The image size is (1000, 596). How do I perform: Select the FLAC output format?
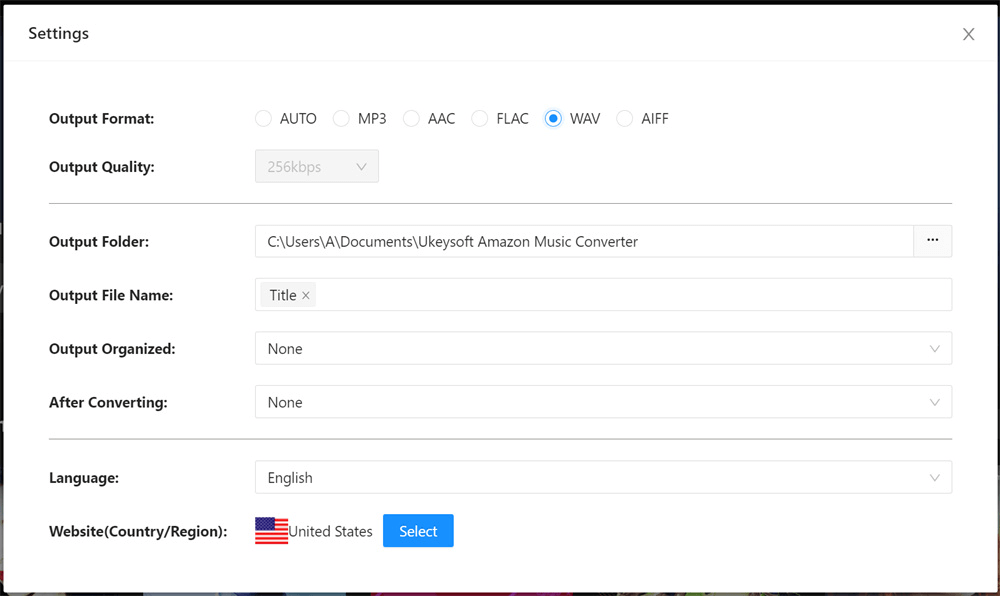click(x=480, y=118)
